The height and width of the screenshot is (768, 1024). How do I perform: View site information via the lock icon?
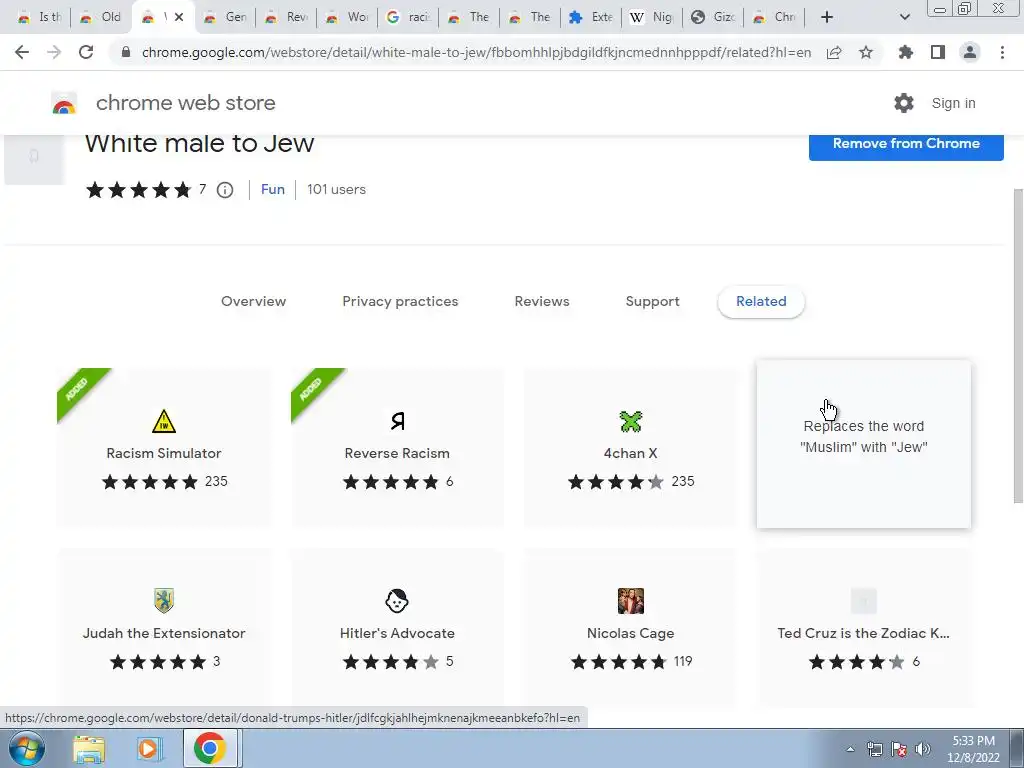coord(126,52)
